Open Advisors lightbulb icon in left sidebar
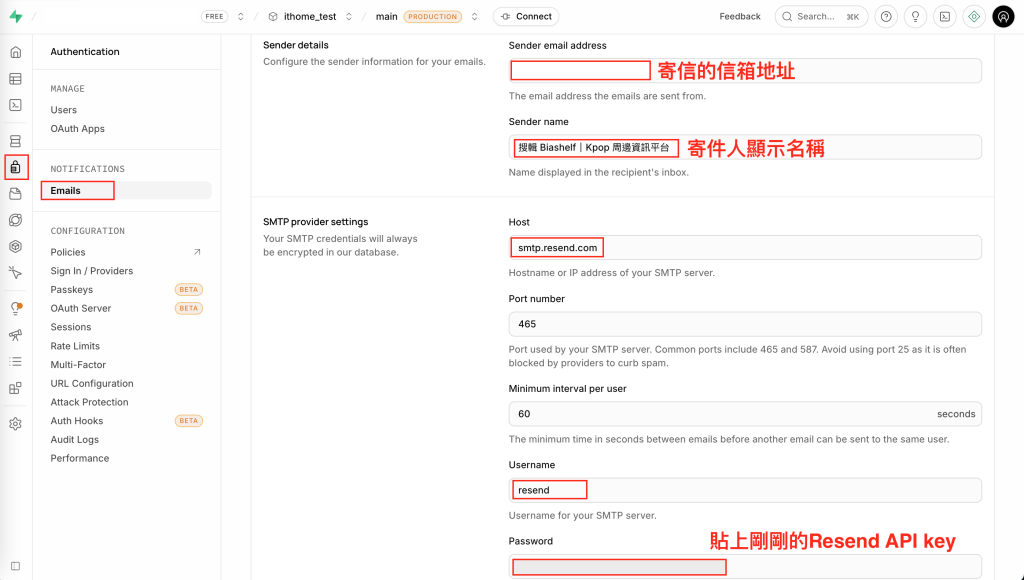The image size is (1024, 580). (16, 308)
